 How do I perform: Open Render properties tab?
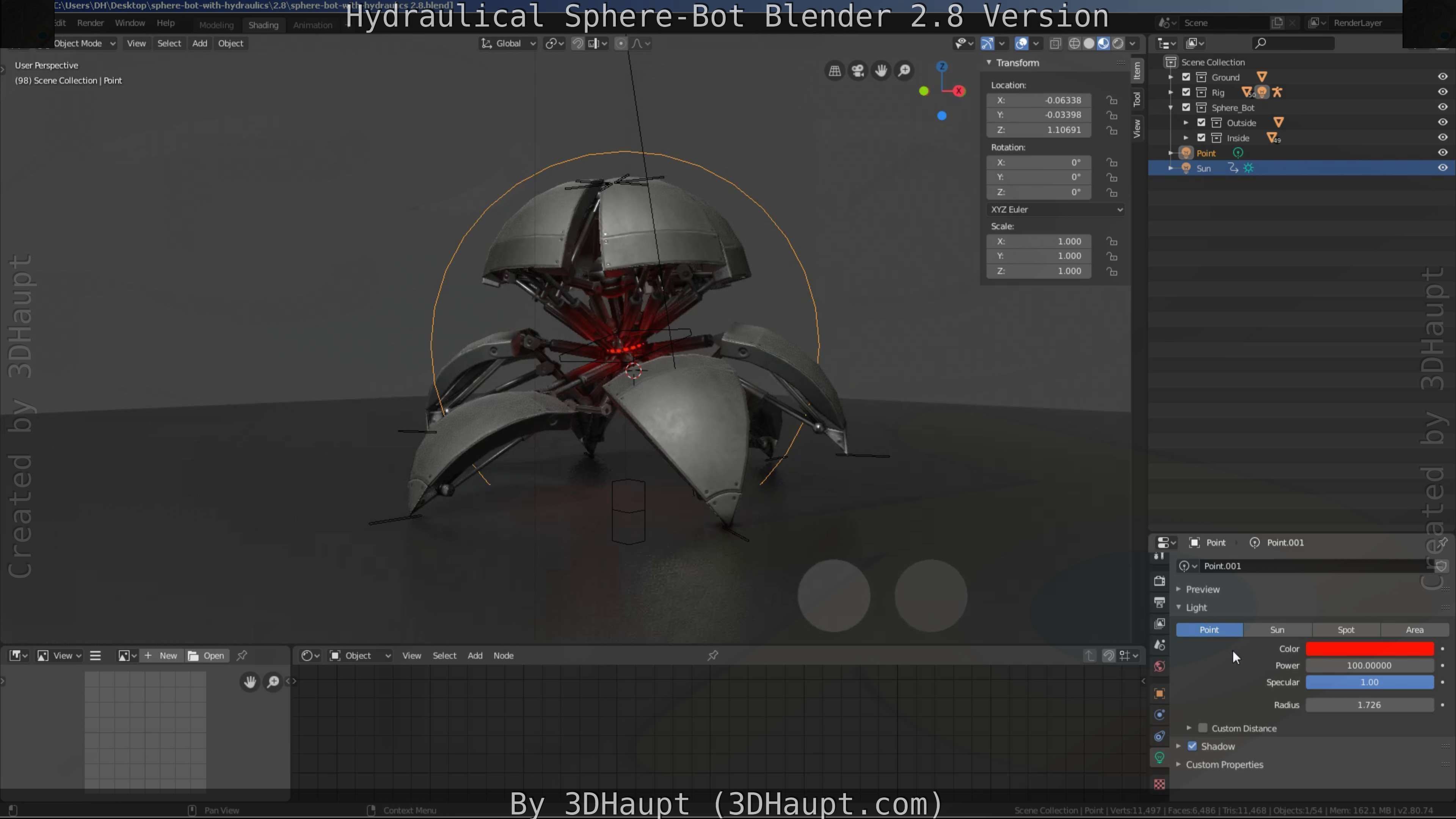(x=1159, y=581)
